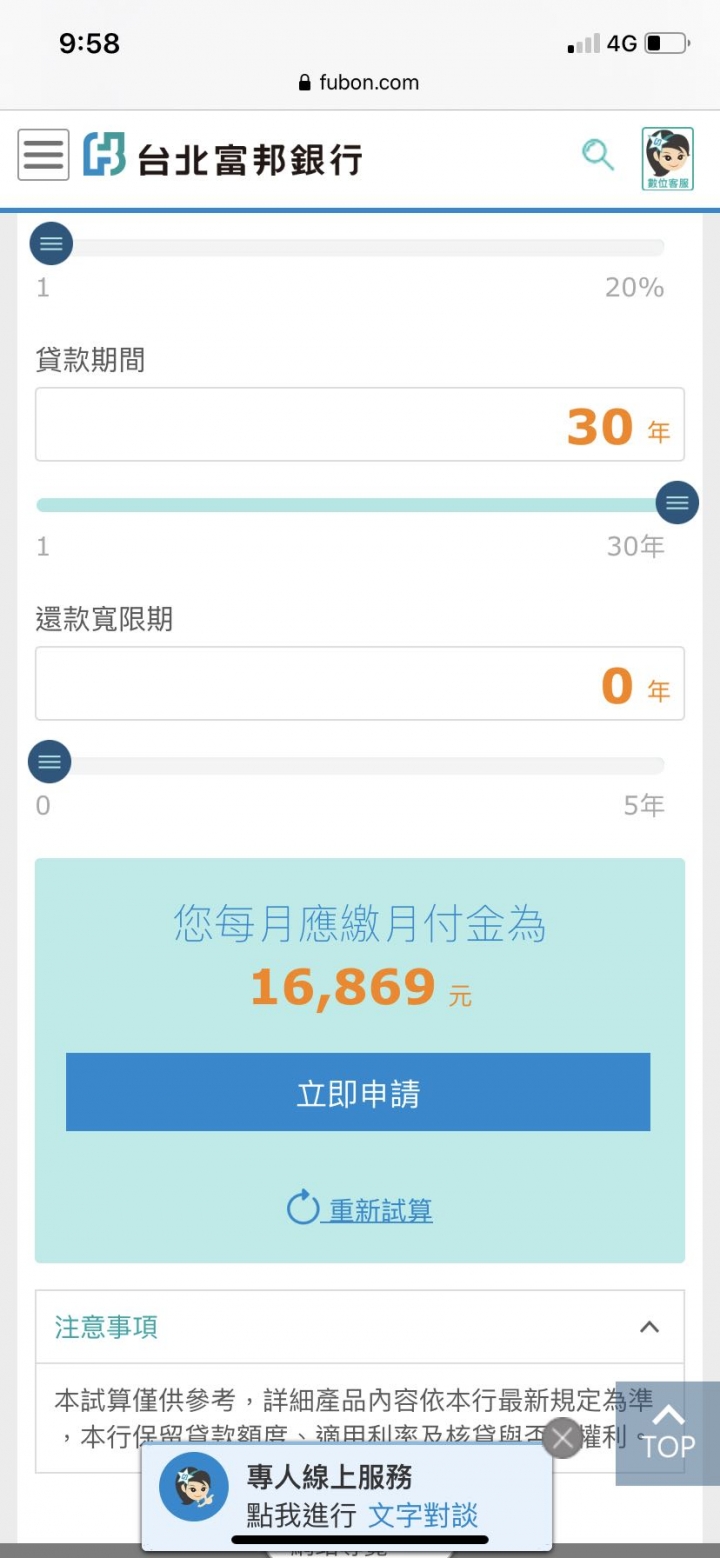Viewport: 720px width, 1558px height.
Task: Tap the Taipei Fubon Bank logo
Action: coord(222,155)
